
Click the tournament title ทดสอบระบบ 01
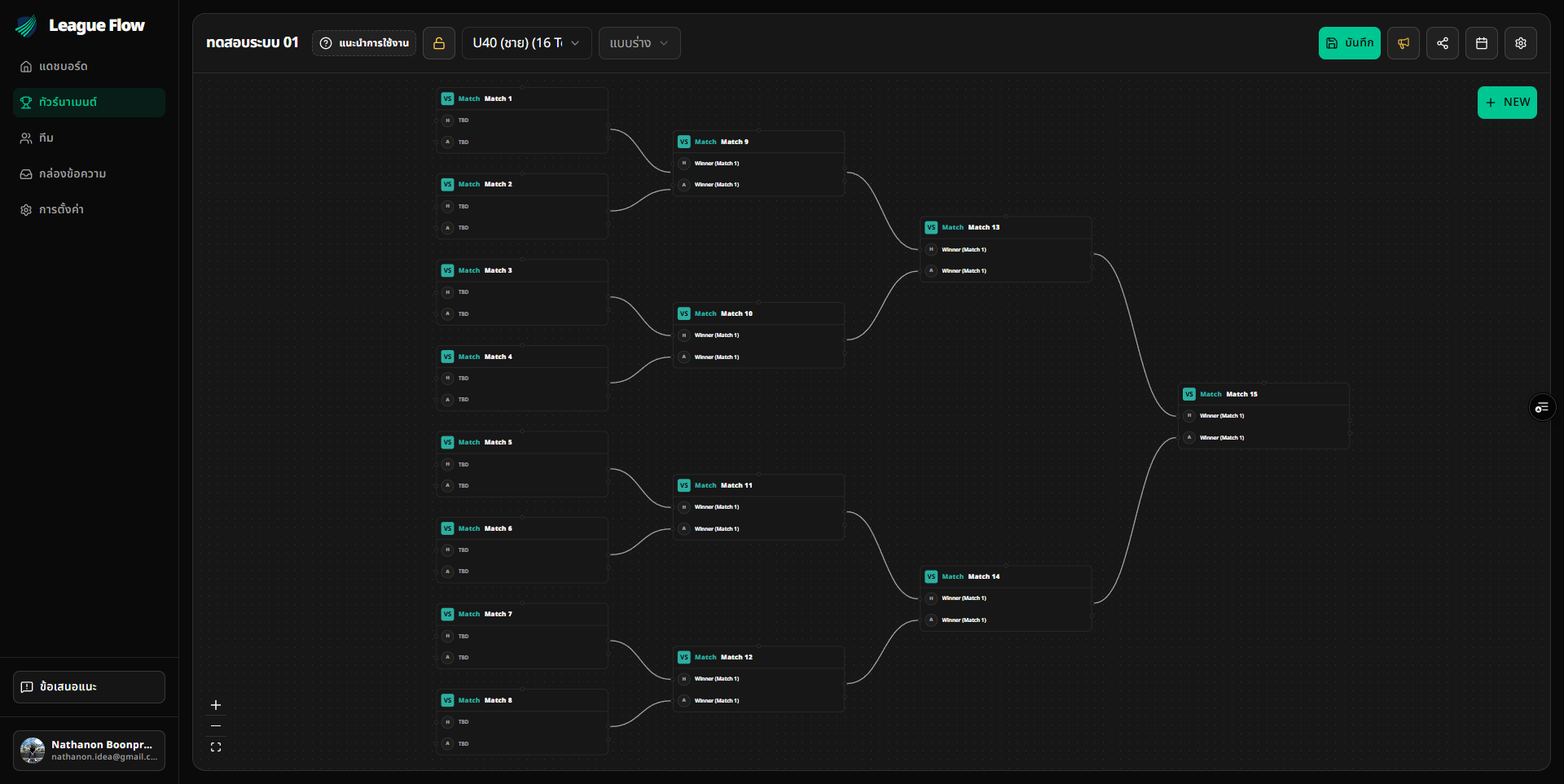pyautogui.click(x=253, y=43)
